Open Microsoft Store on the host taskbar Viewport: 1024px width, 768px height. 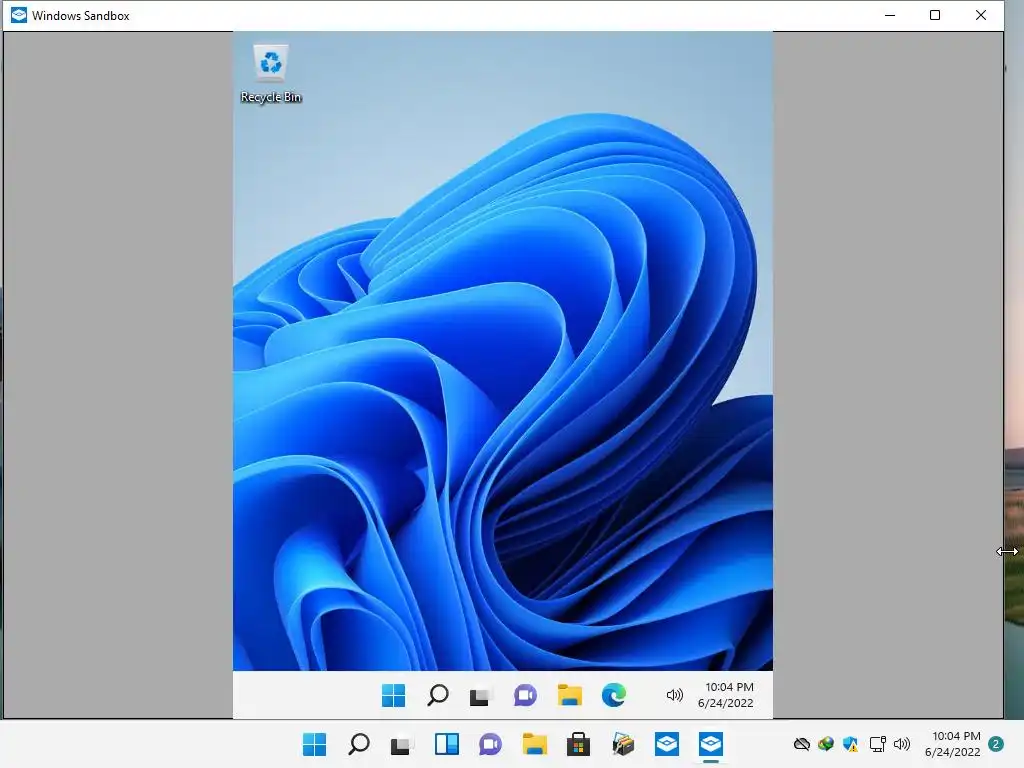tap(578, 744)
